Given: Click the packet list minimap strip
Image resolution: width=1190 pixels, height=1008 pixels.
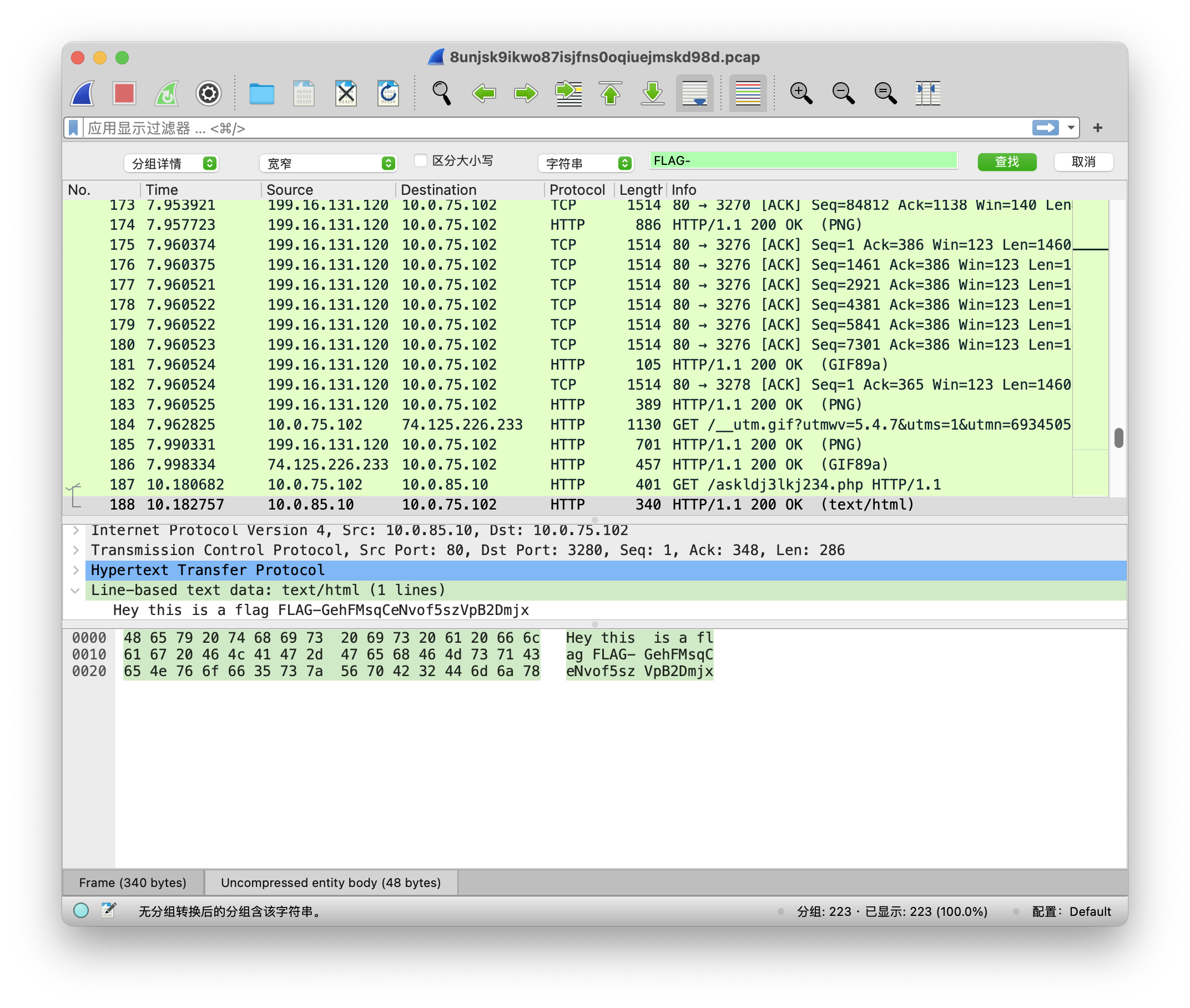Looking at the screenshot, I should point(1091,349).
